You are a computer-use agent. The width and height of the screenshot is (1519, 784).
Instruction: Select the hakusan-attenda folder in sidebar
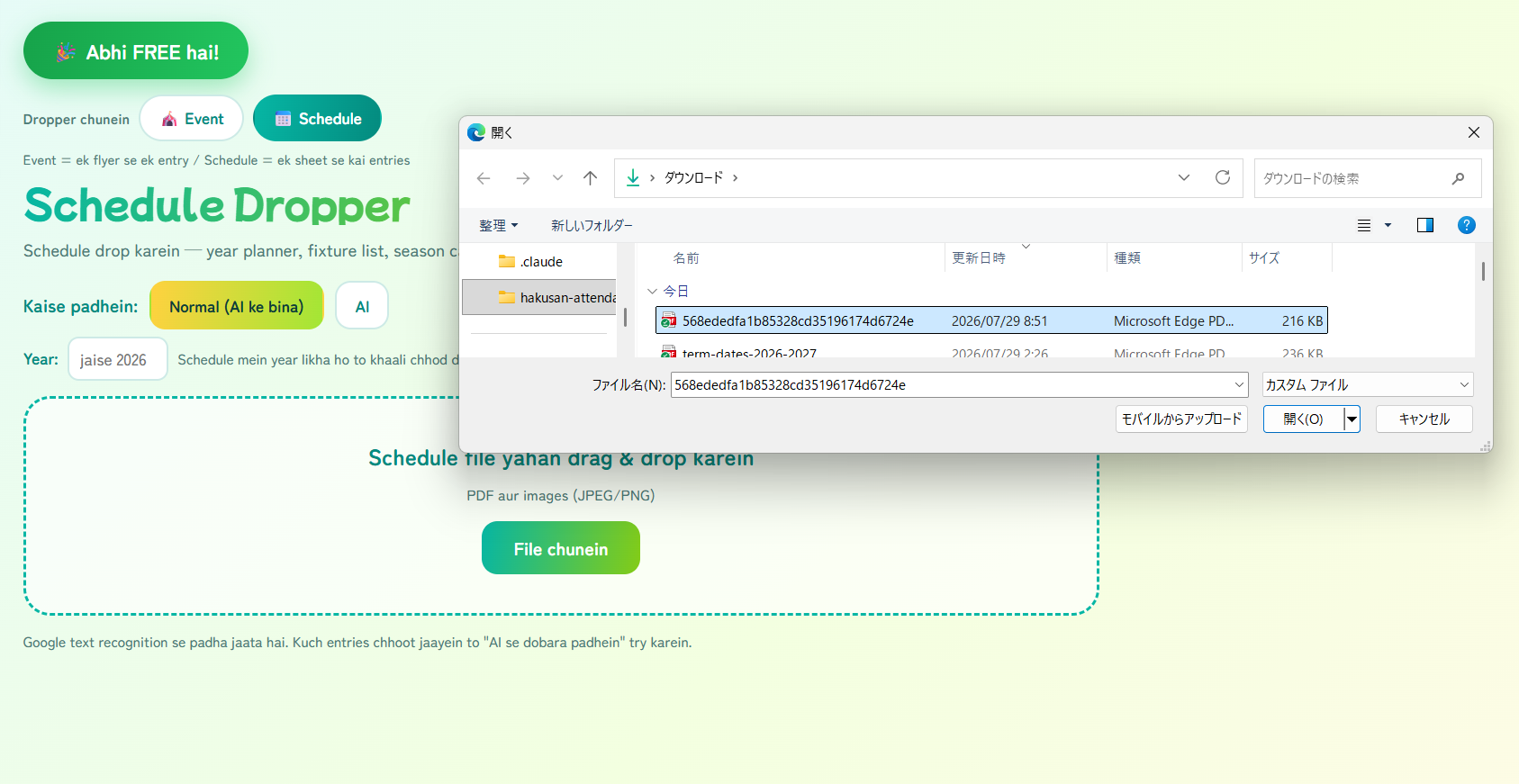[540, 297]
